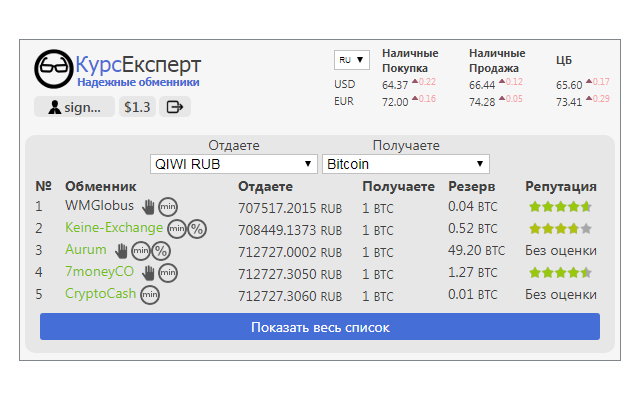640x400 pixels.
Task: Click the reserve value 0.52 BTC
Action: click(473, 228)
